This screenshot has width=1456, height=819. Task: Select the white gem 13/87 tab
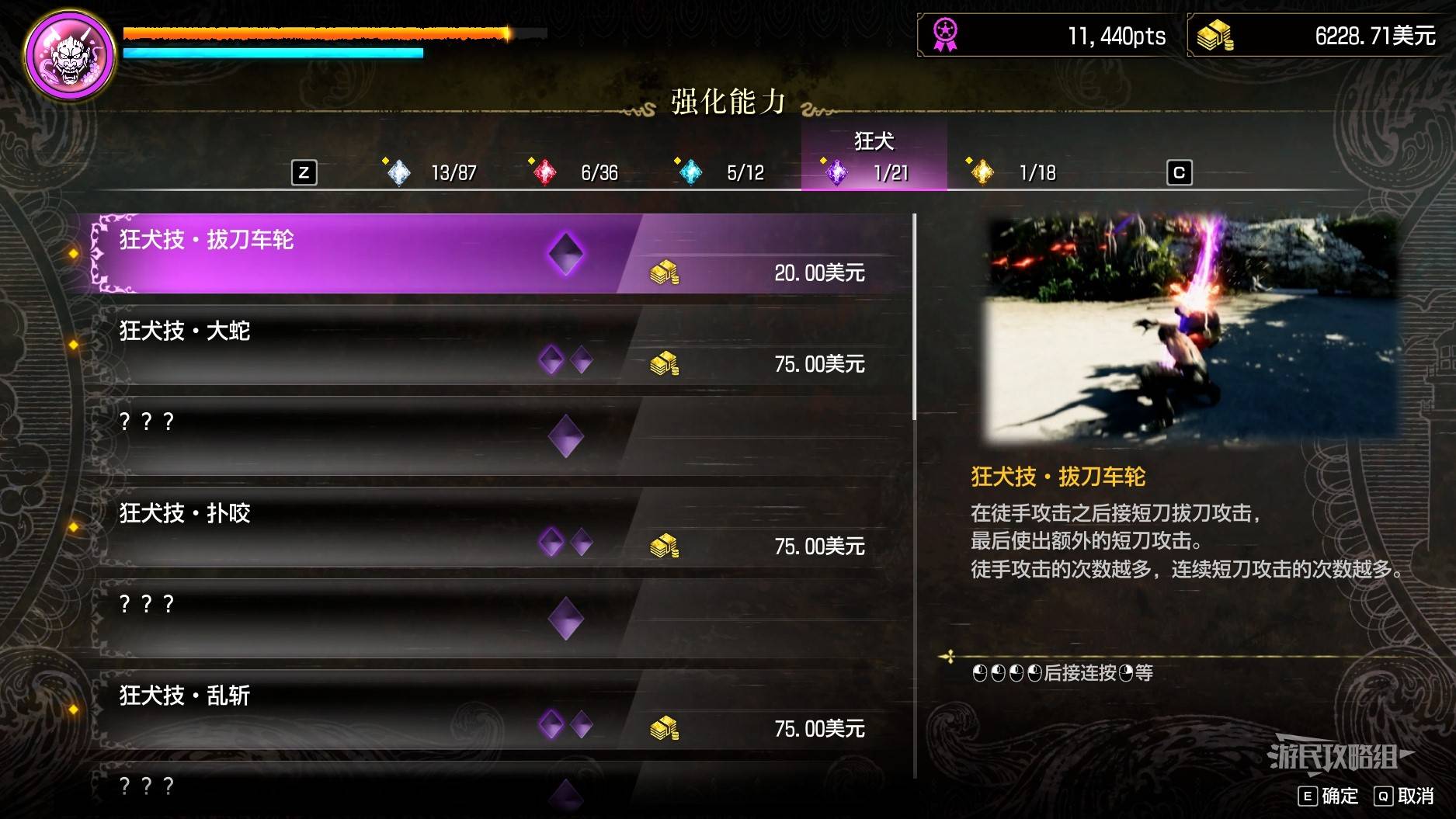[431, 172]
